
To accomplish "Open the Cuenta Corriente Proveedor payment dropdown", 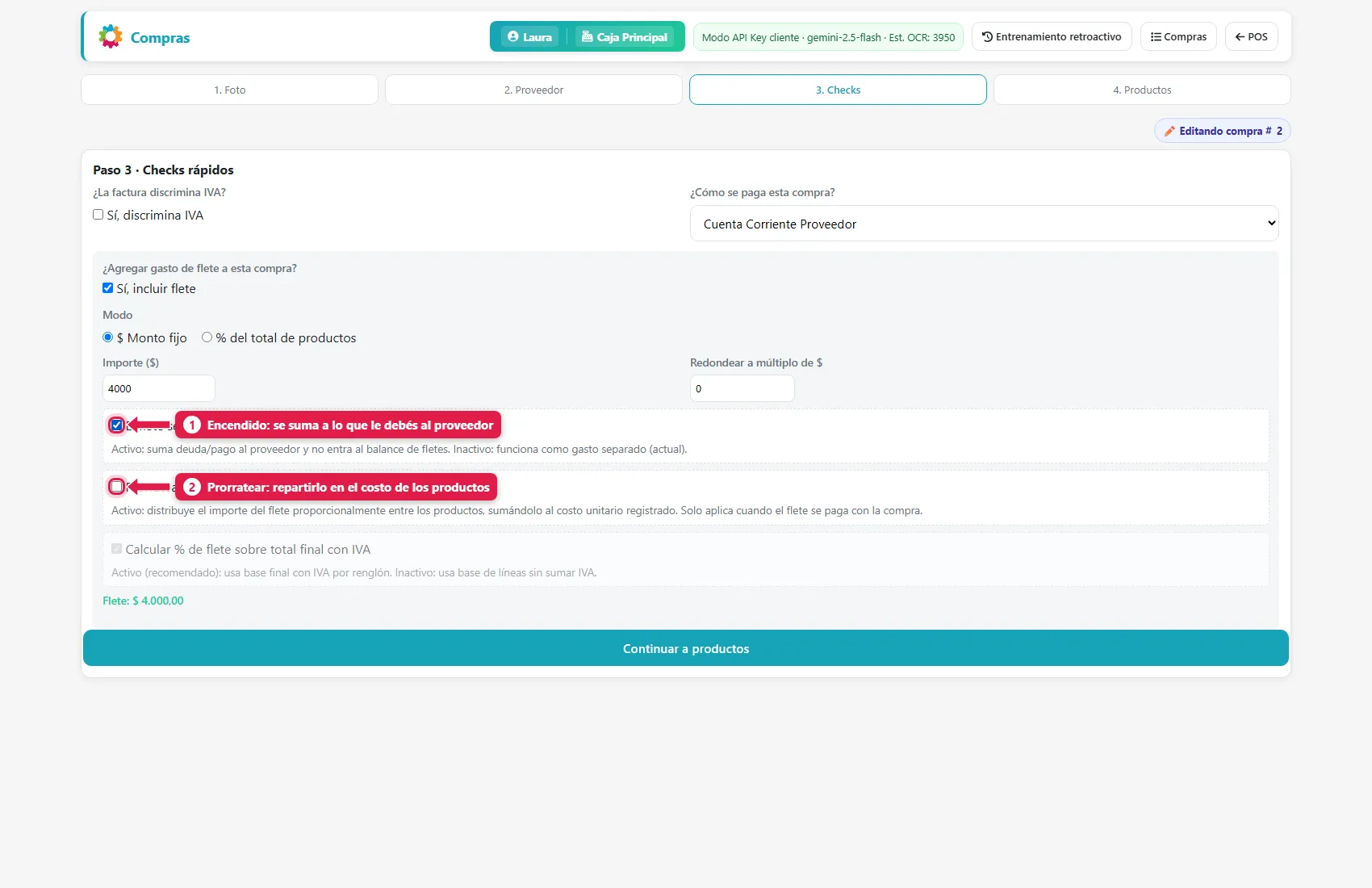I will click(x=984, y=224).
